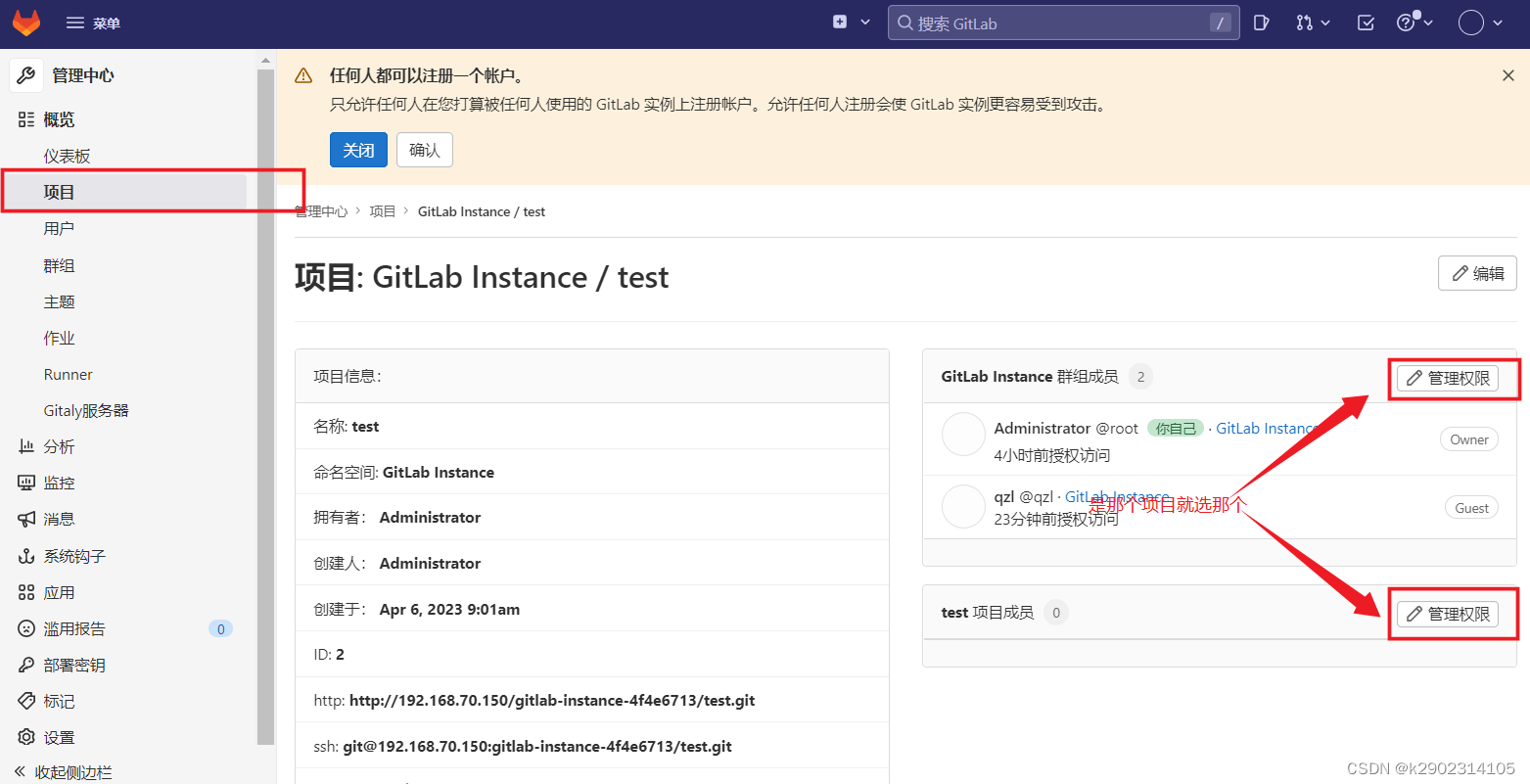Image resolution: width=1530 pixels, height=784 pixels.
Task: Click qzl member avatar
Action: [963, 506]
